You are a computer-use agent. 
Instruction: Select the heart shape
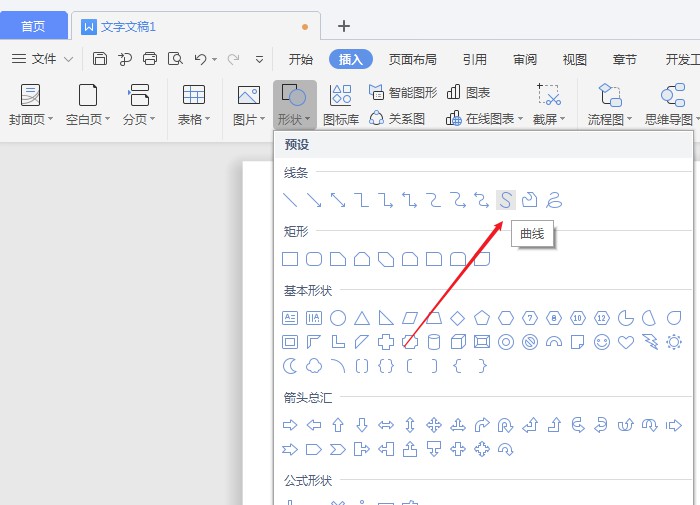[x=626, y=342]
